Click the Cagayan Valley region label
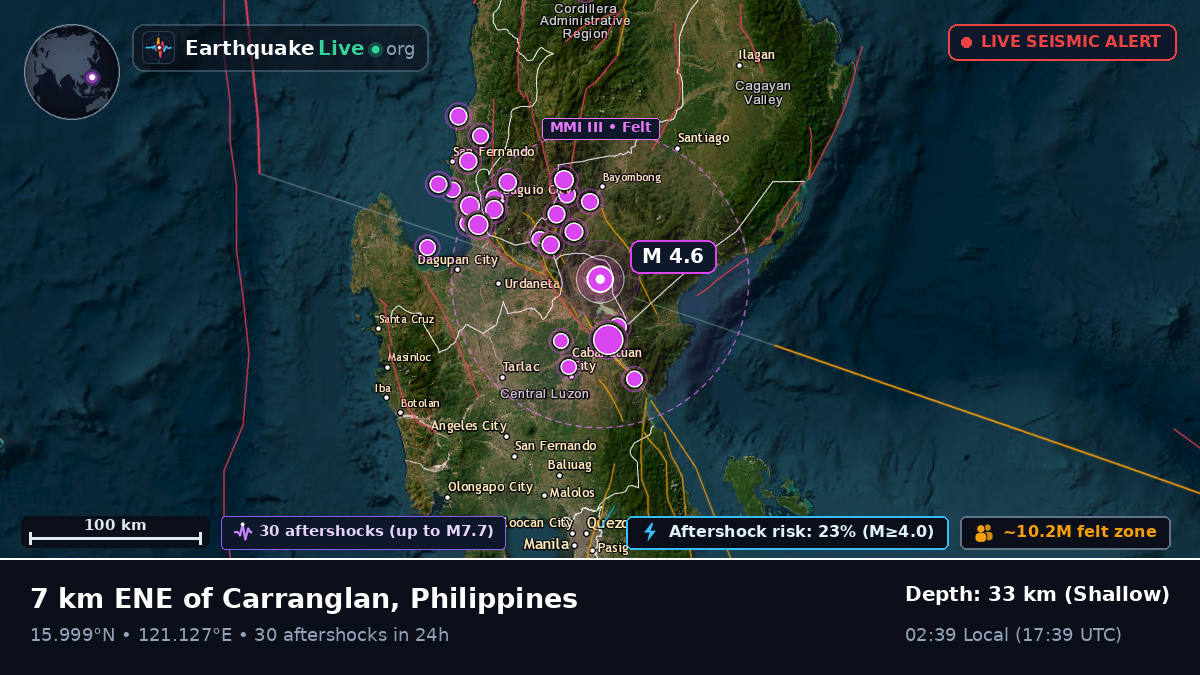 click(x=763, y=93)
